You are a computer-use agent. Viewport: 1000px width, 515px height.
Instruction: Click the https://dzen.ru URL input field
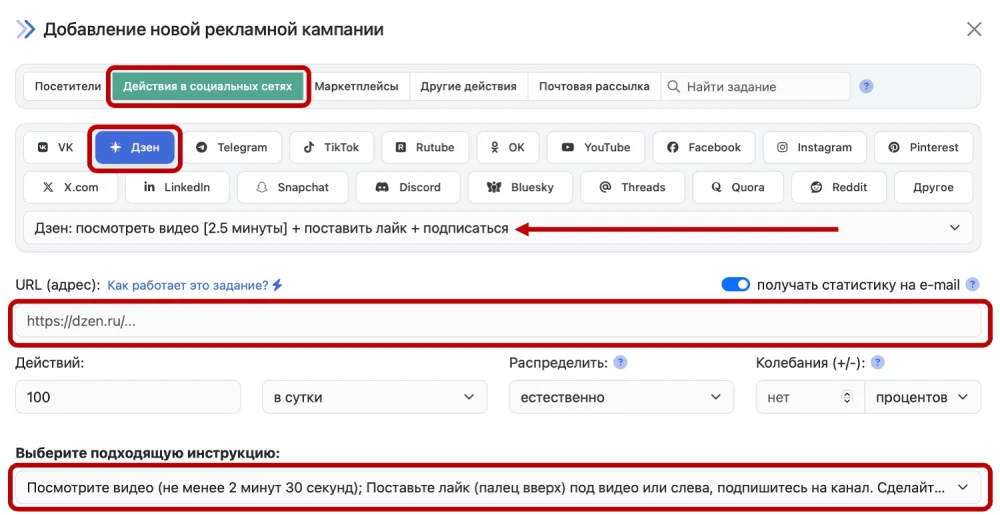pos(498,321)
